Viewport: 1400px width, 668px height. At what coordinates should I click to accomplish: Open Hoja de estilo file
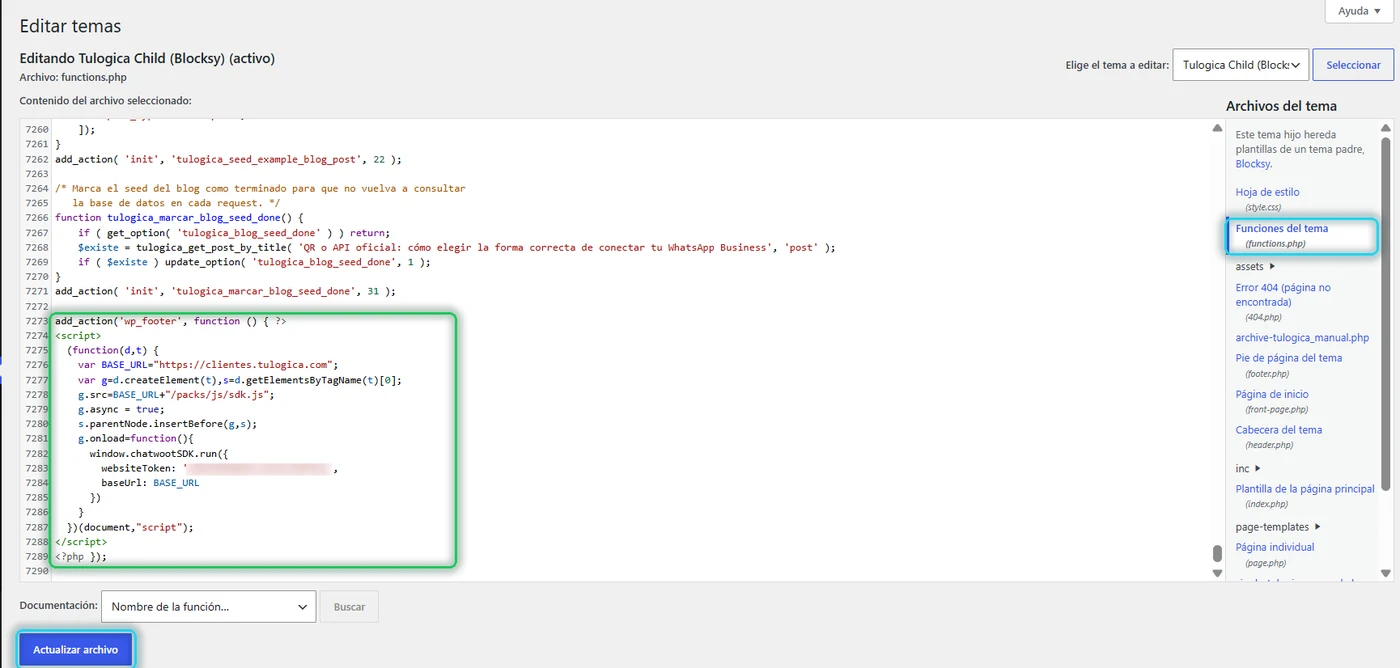[x=1267, y=192]
